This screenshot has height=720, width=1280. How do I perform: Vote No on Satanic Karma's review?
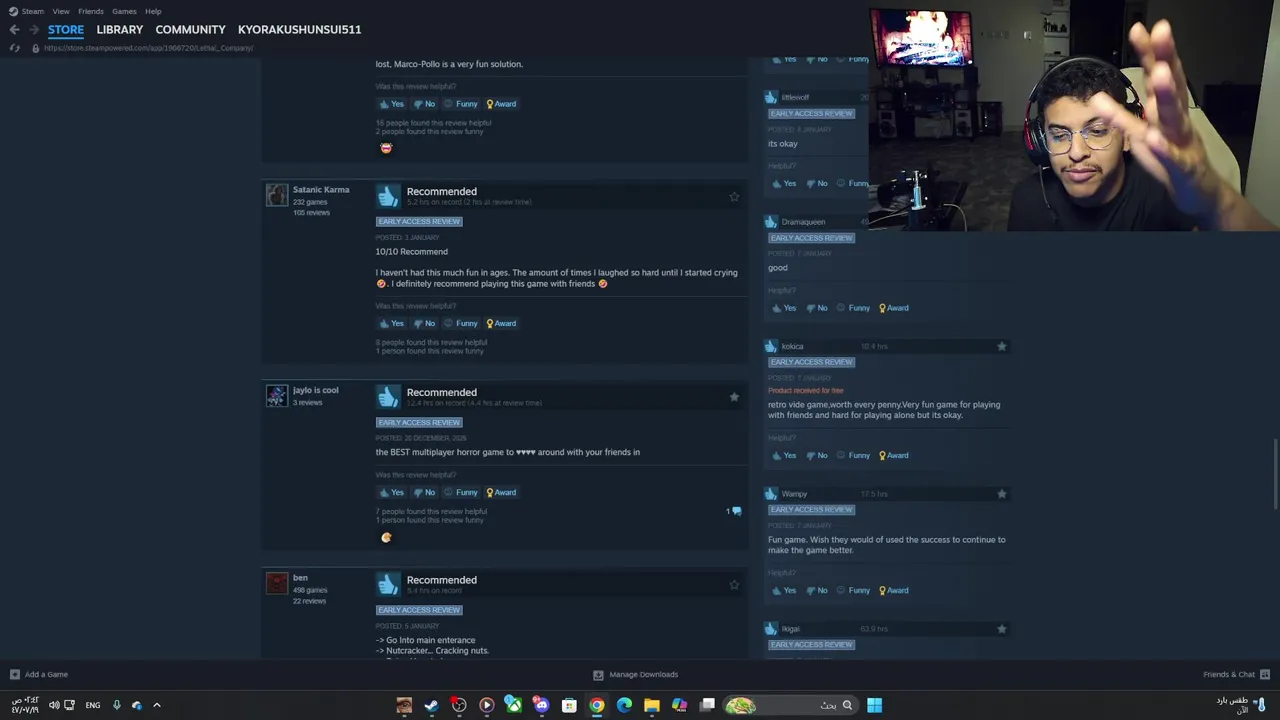point(424,323)
